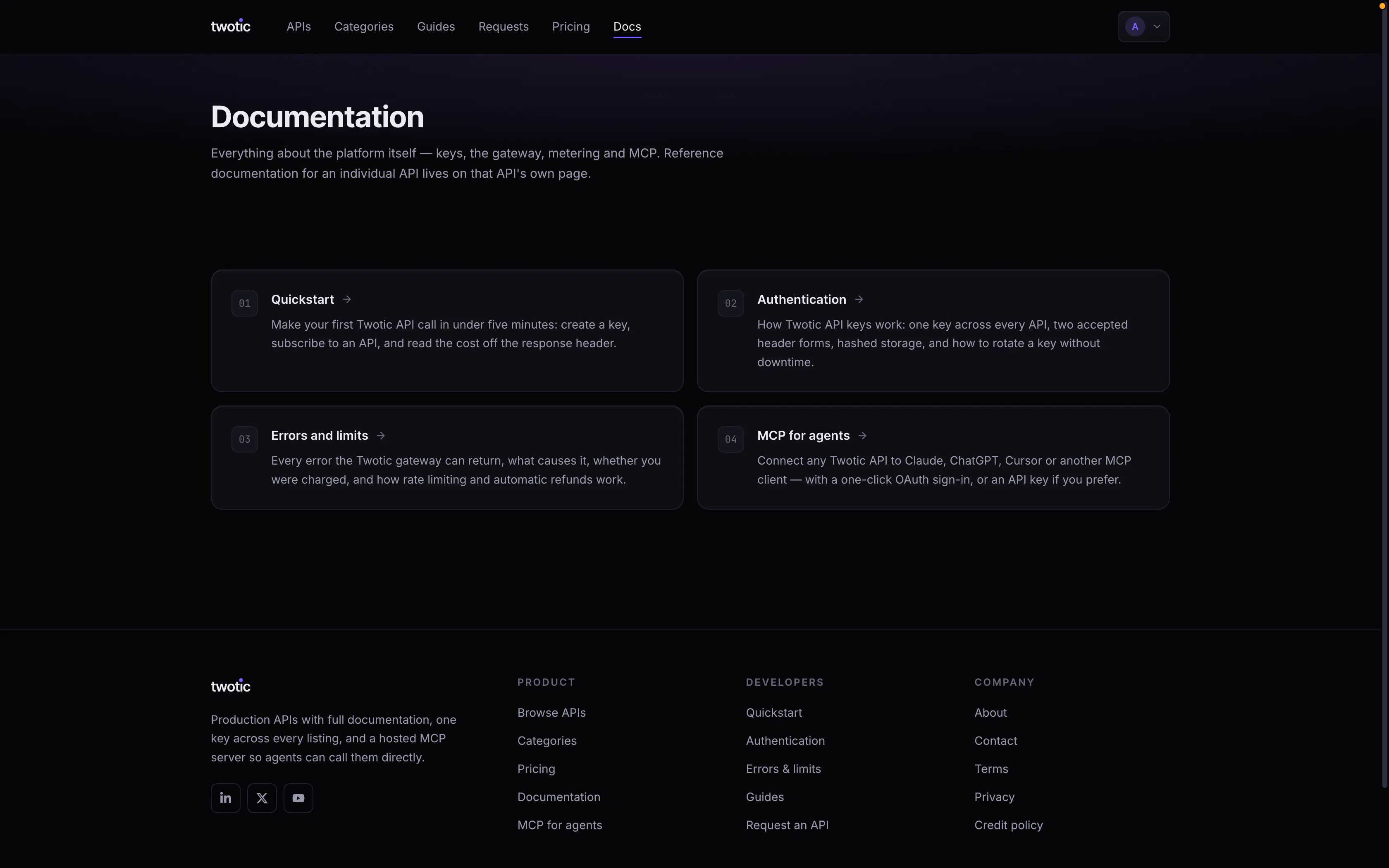
Task: Click Pricing in the footer Product column
Action: (536, 769)
